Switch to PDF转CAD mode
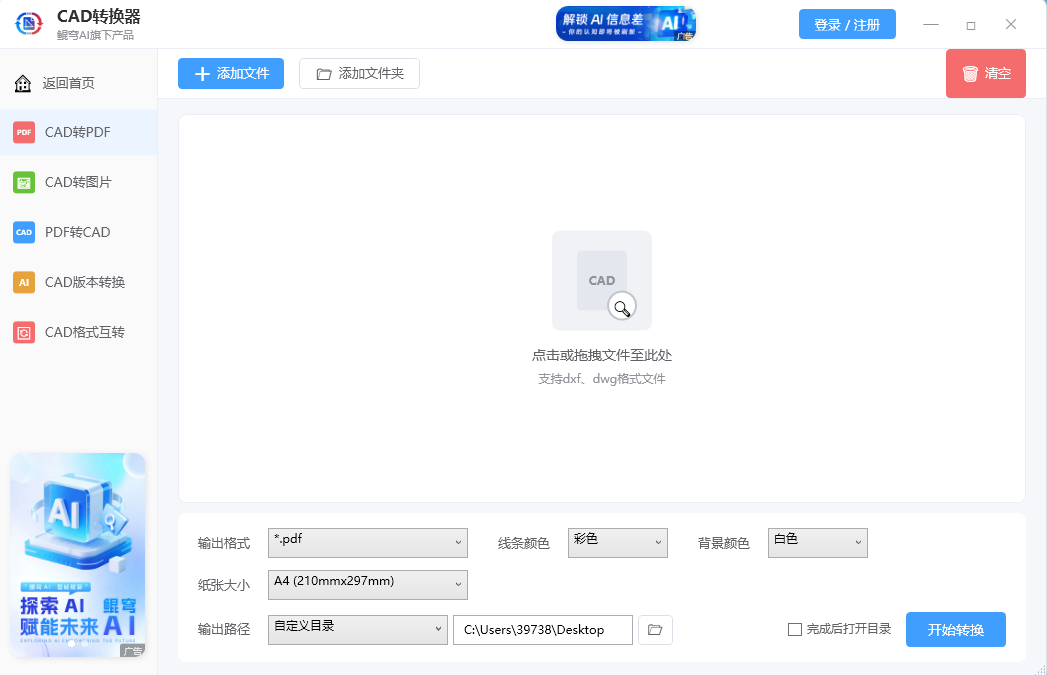The width and height of the screenshot is (1047, 675). tap(70, 232)
